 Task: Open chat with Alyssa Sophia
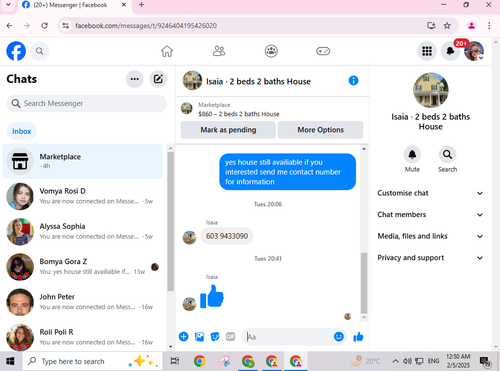tap(82, 231)
